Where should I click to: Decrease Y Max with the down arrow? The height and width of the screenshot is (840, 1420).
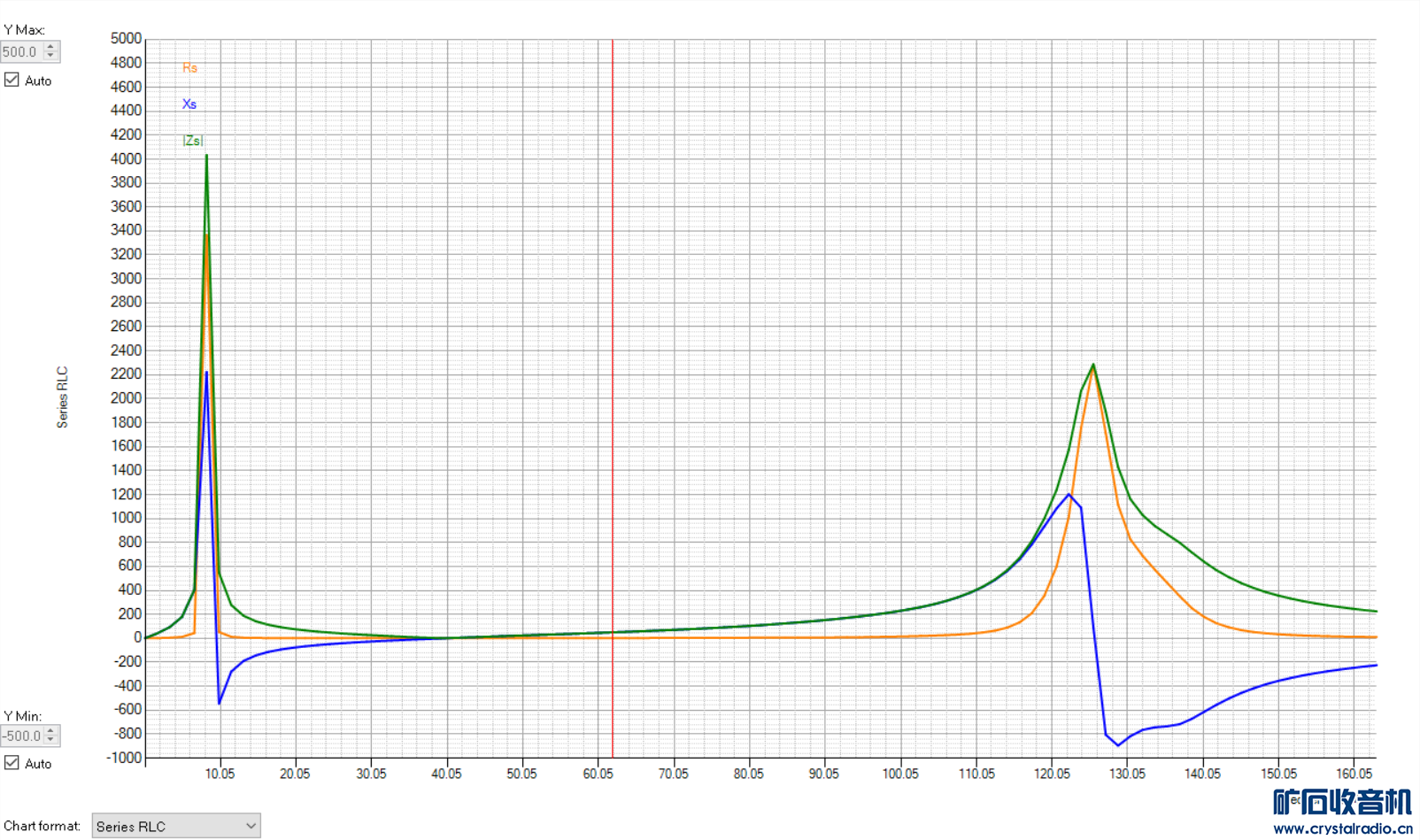(x=50, y=57)
